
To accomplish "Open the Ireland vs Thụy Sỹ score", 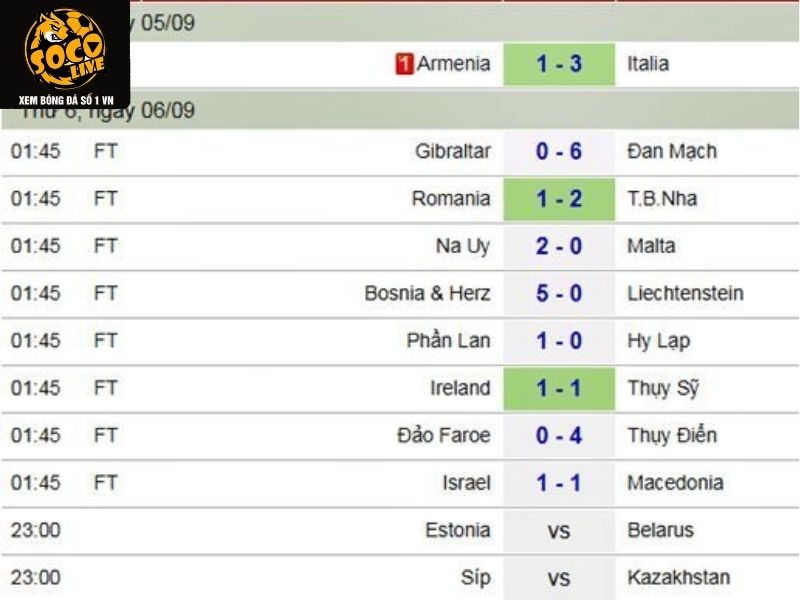I will [x=559, y=388].
